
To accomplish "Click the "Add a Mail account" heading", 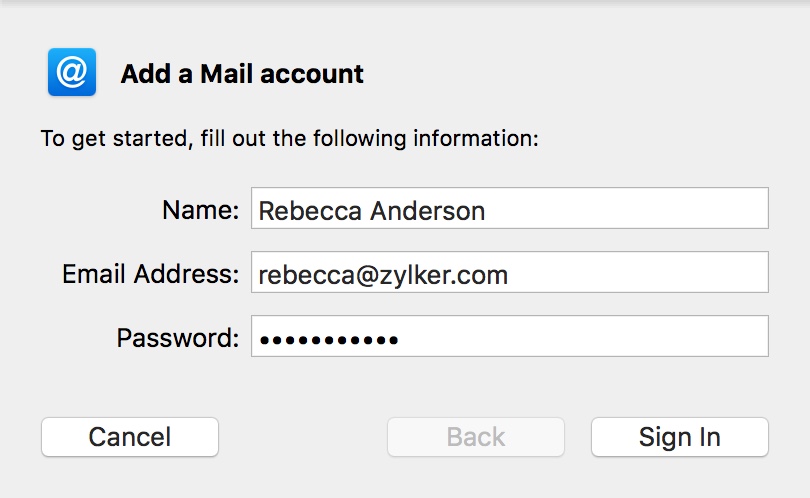I will tap(242, 74).
